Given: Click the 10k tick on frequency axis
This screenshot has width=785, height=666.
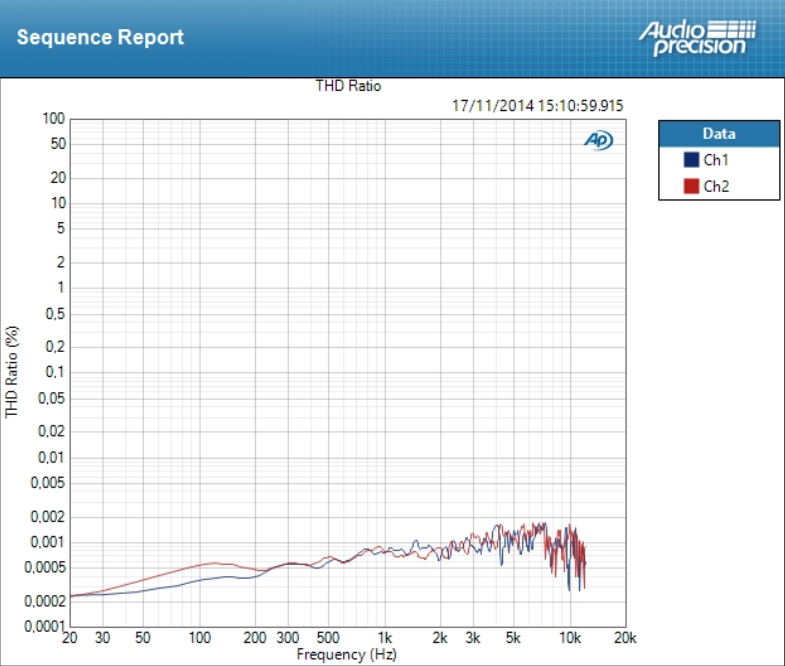Looking at the screenshot, I should pyautogui.click(x=570, y=638).
